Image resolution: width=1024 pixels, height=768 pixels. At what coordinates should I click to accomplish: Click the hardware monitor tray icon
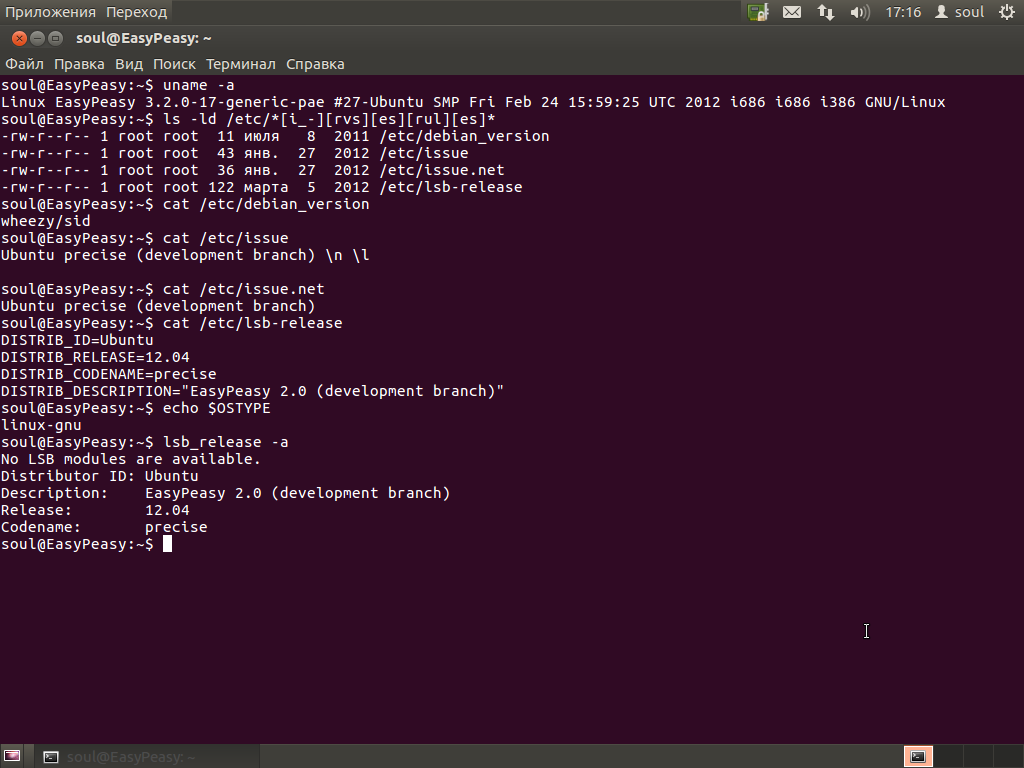[758, 12]
